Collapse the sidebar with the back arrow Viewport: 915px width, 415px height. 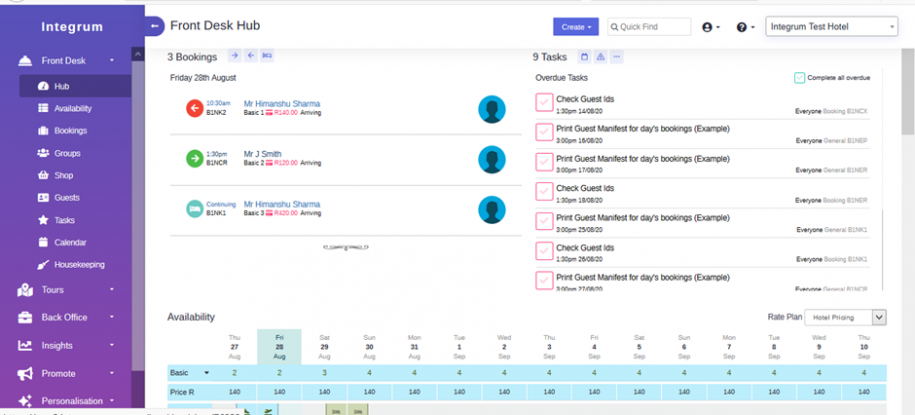(x=154, y=27)
